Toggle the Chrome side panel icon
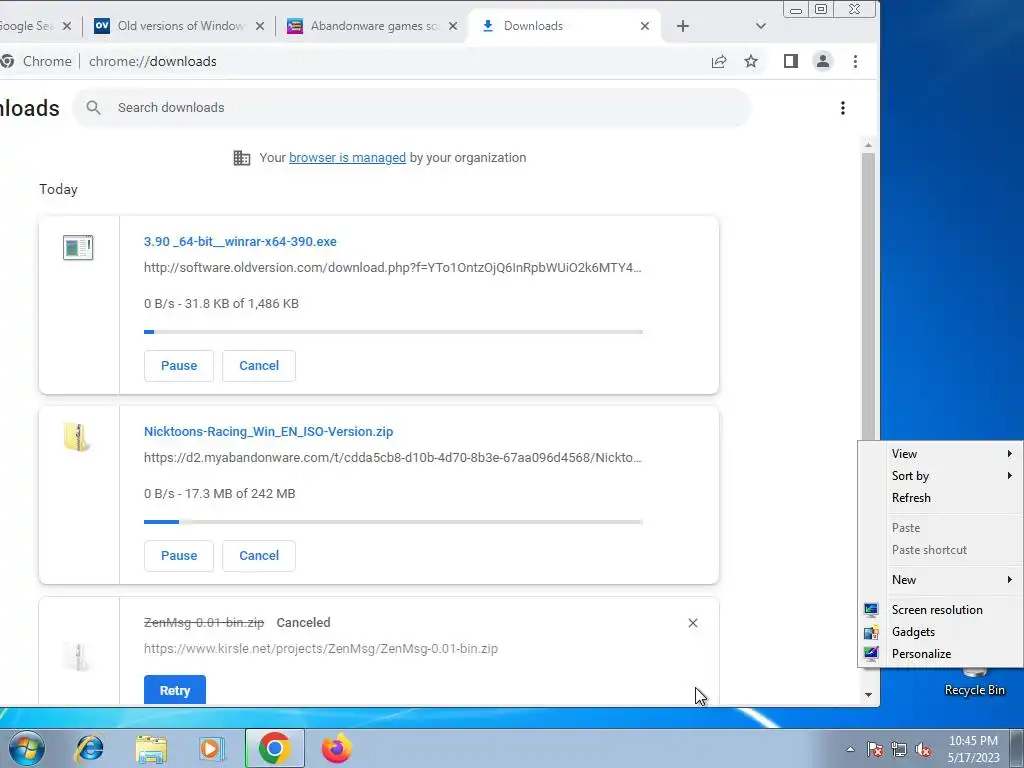Viewport: 1024px width, 768px height. point(790,61)
